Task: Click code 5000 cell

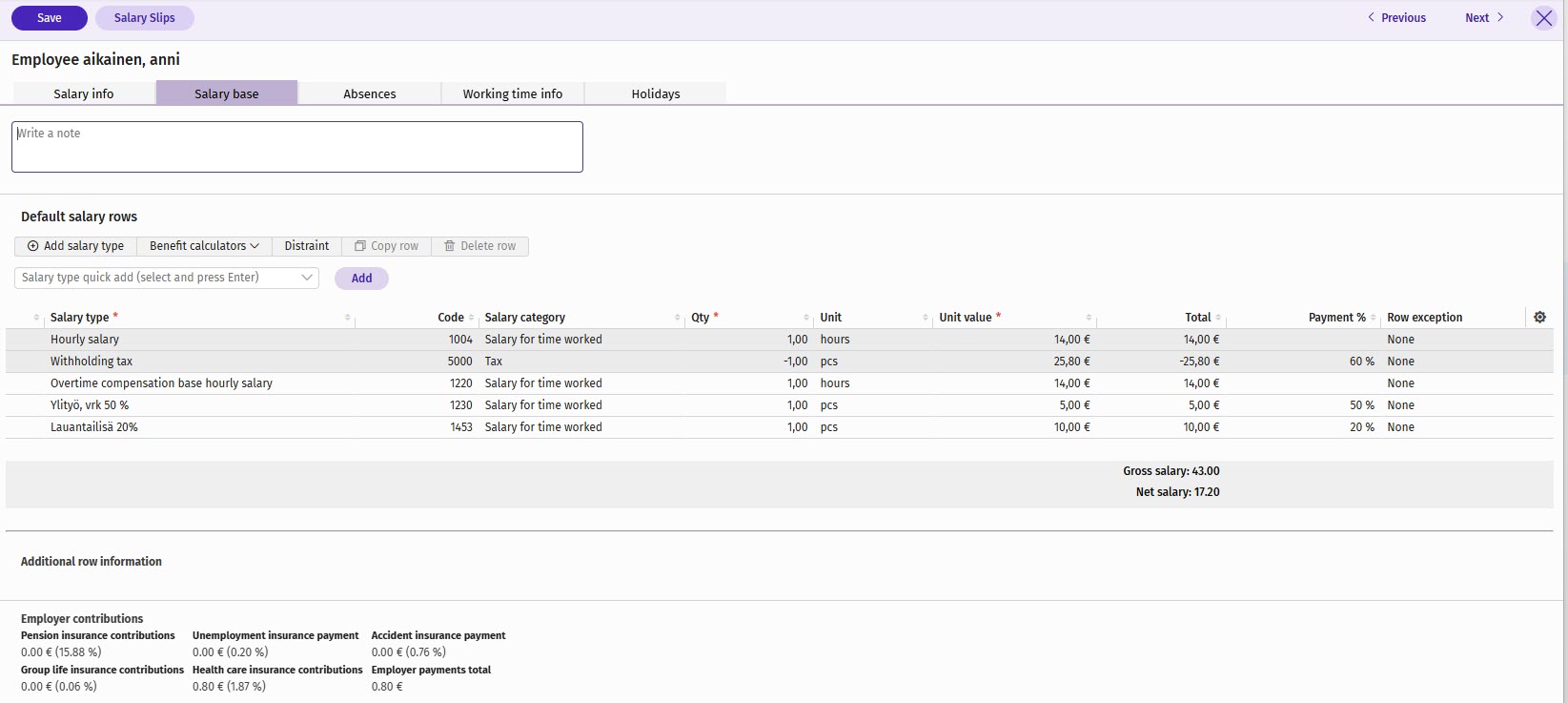Action: [460, 362]
